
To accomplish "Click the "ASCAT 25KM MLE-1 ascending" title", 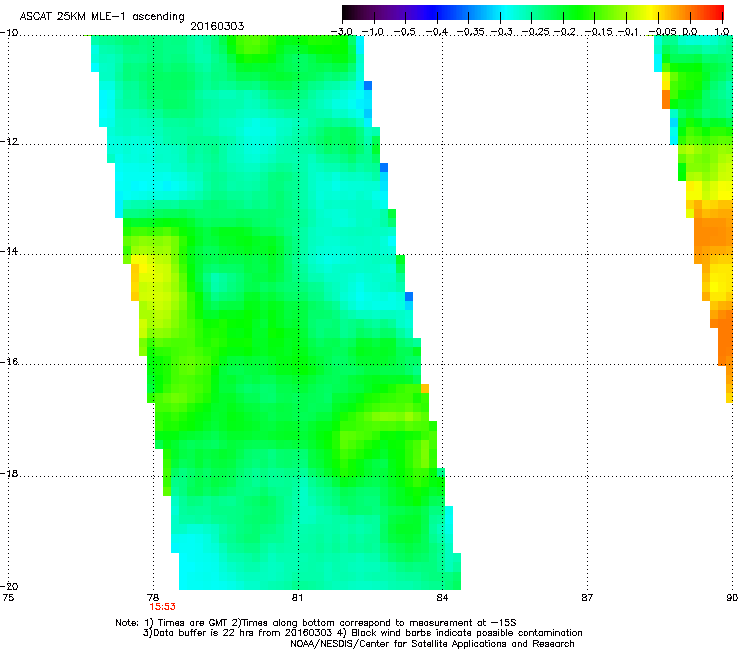I will pos(102,17).
